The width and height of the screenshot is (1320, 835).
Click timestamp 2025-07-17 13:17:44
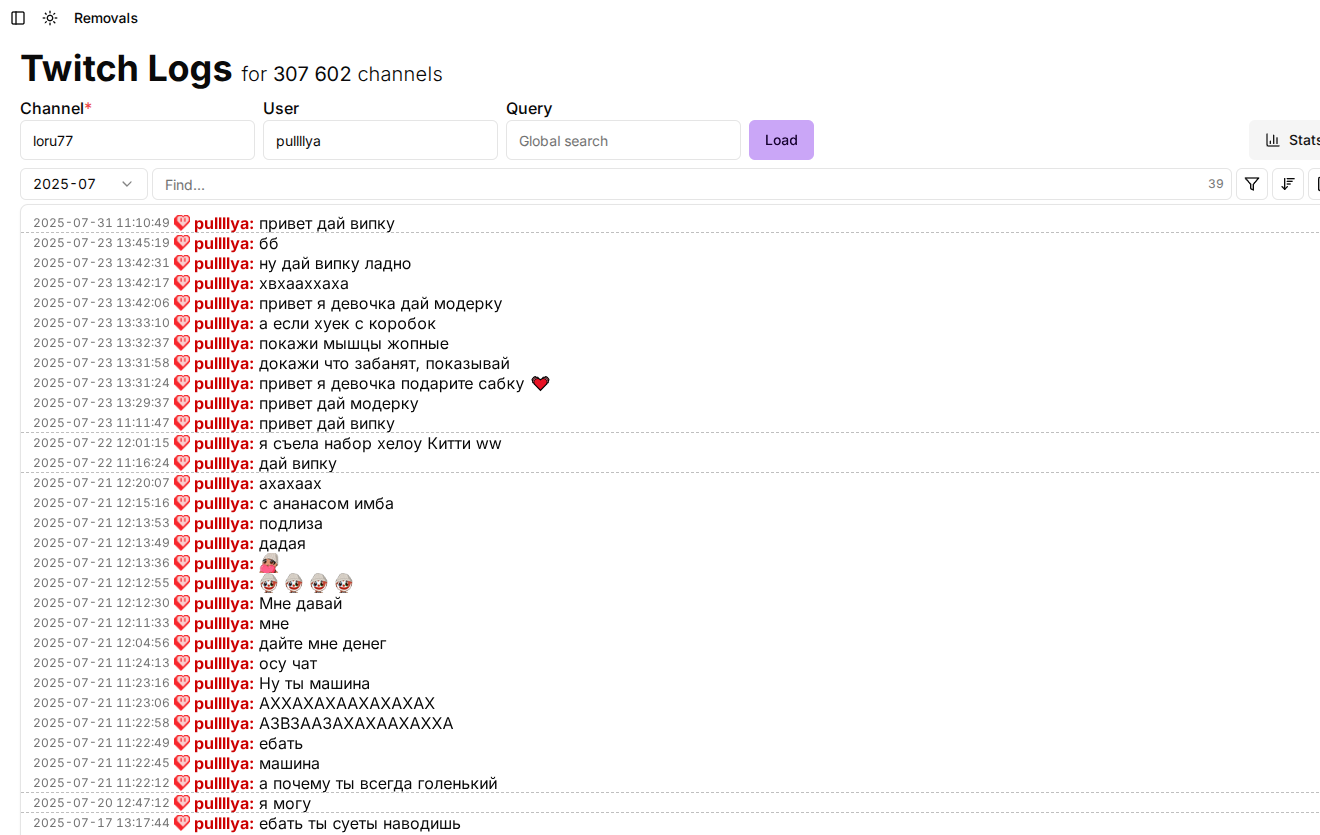101,823
